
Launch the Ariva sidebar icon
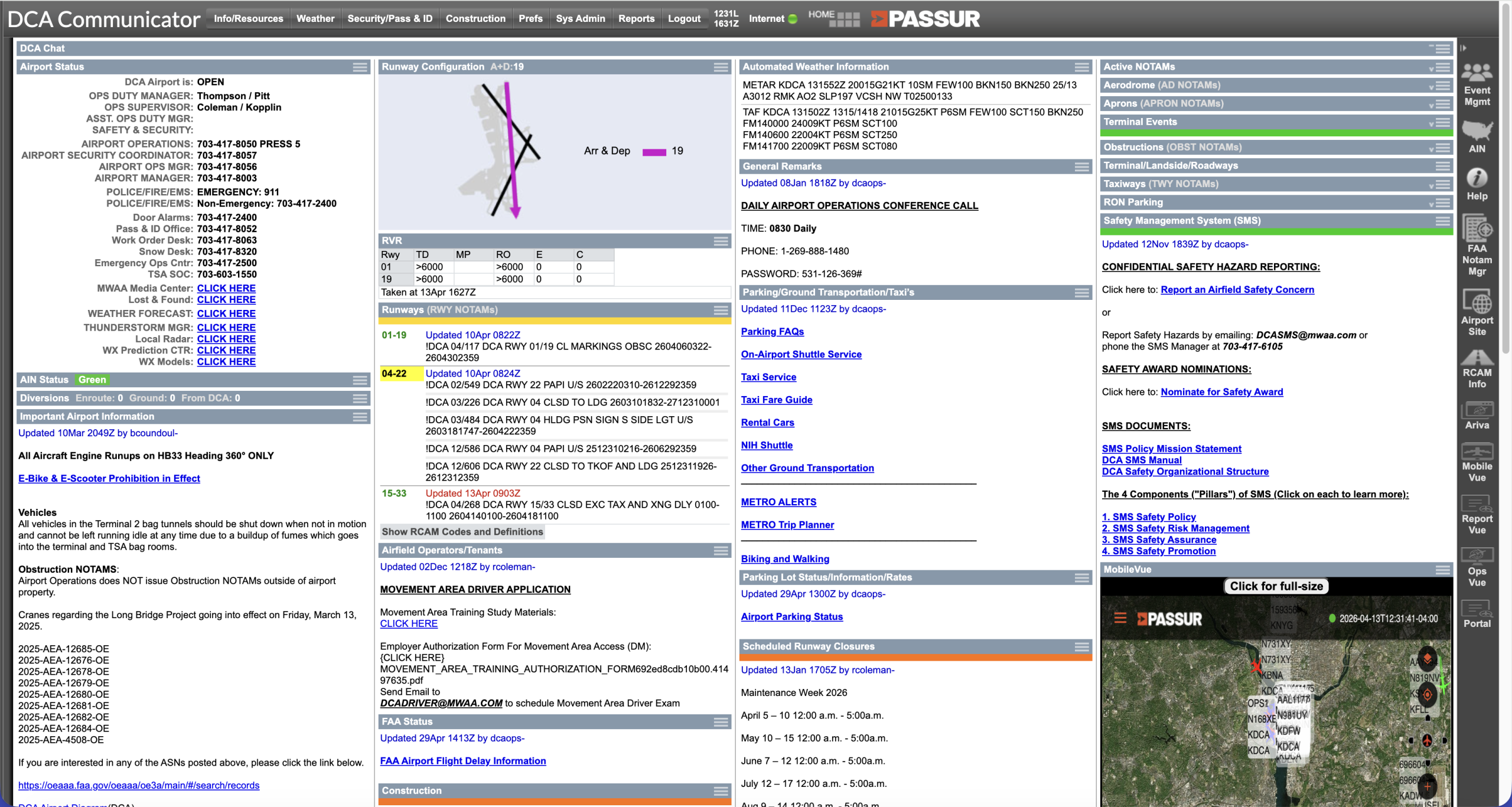[1477, 409]
